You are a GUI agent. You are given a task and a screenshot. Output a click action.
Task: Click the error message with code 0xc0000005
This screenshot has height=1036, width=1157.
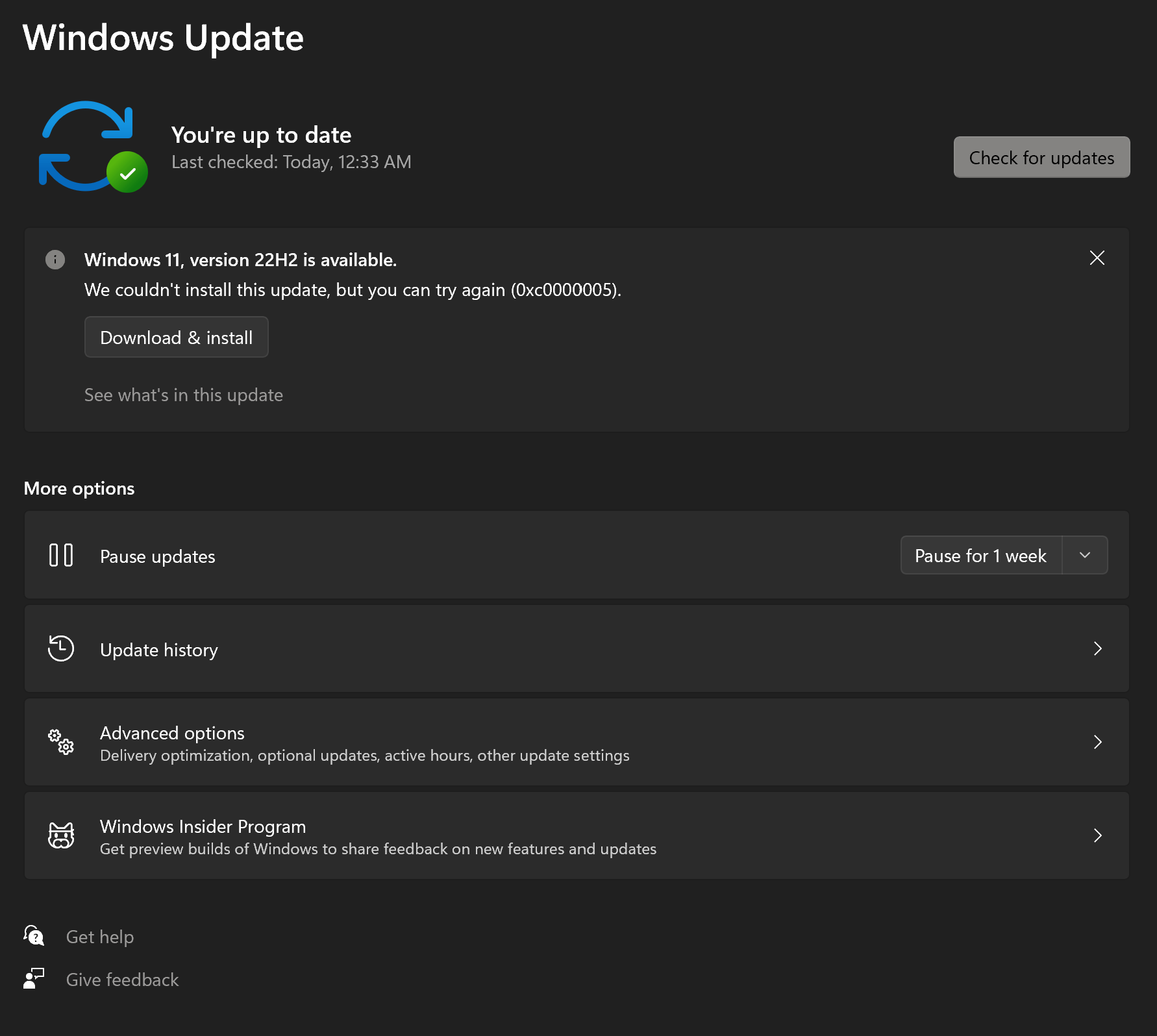point(353,290)
